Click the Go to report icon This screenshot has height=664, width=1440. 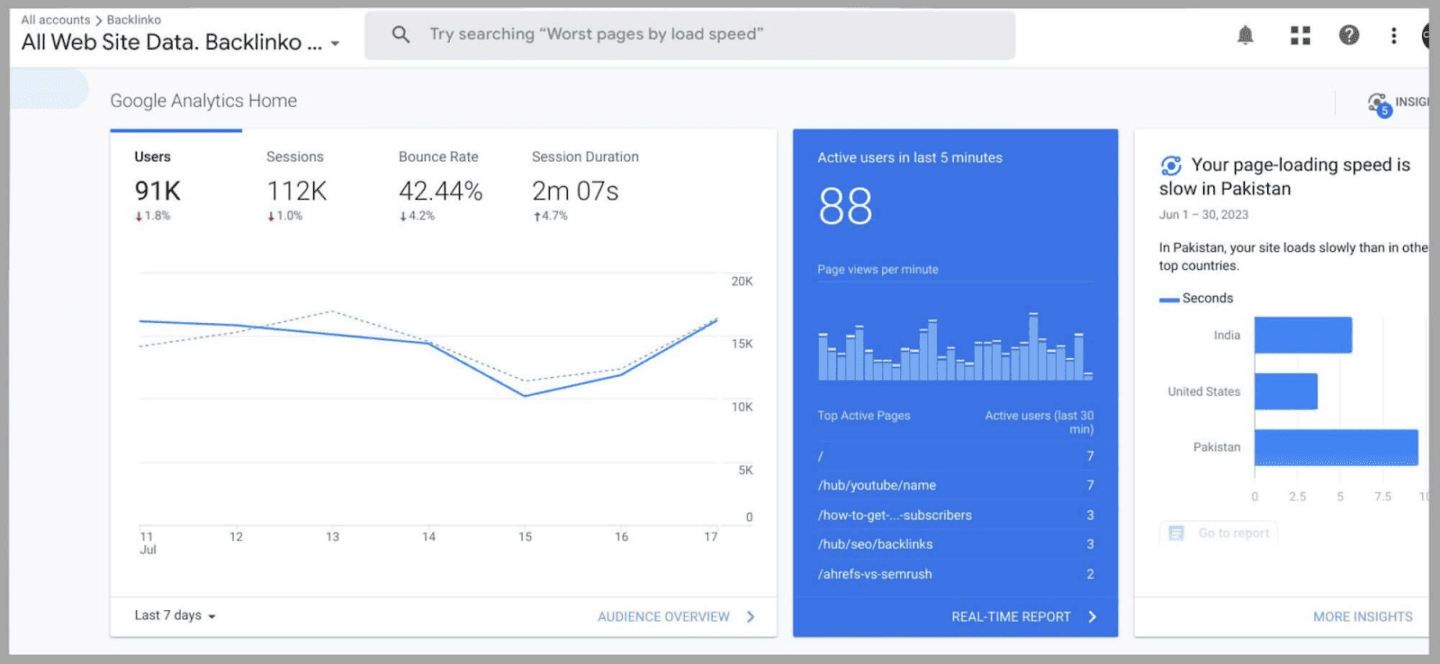[1175, 532]
